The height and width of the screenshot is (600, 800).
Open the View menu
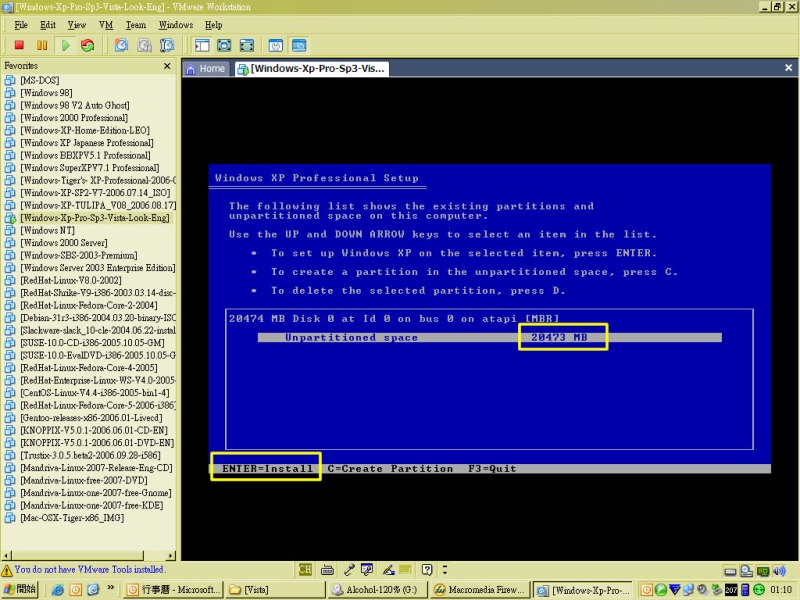77,25
